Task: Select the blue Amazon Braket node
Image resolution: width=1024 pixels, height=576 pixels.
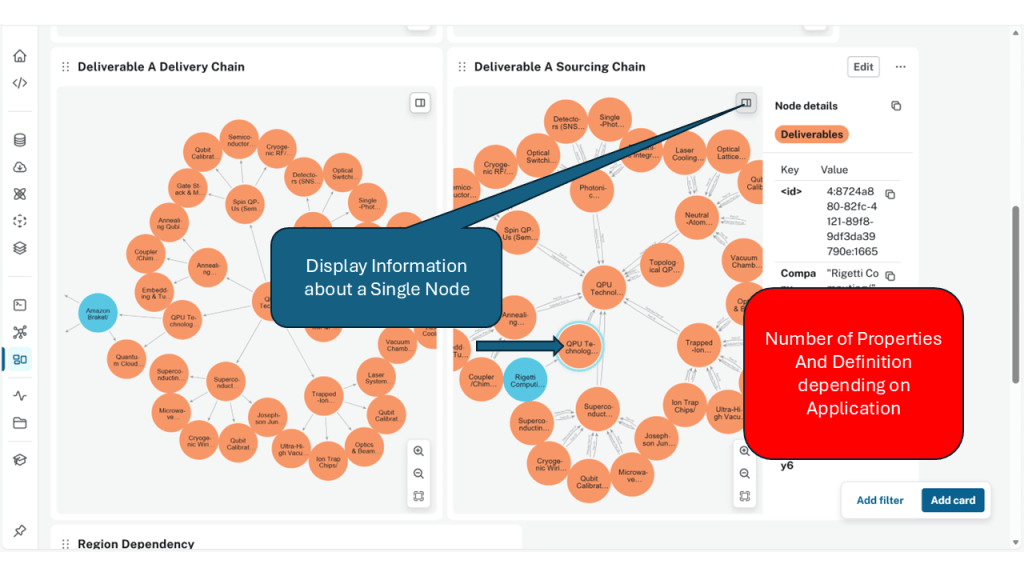Action: coord(98,313)
